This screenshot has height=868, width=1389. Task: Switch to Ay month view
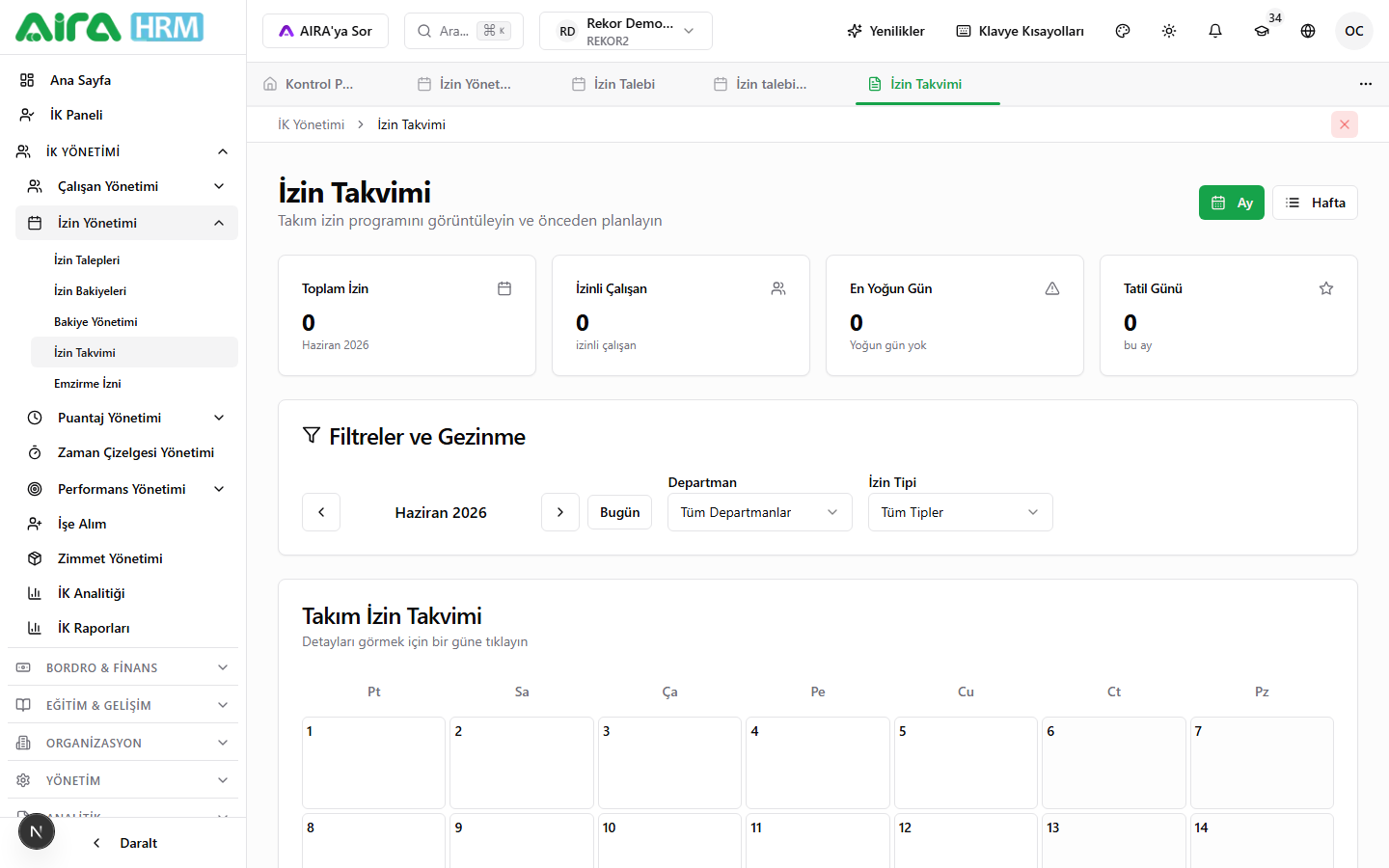pos(1232,203)
